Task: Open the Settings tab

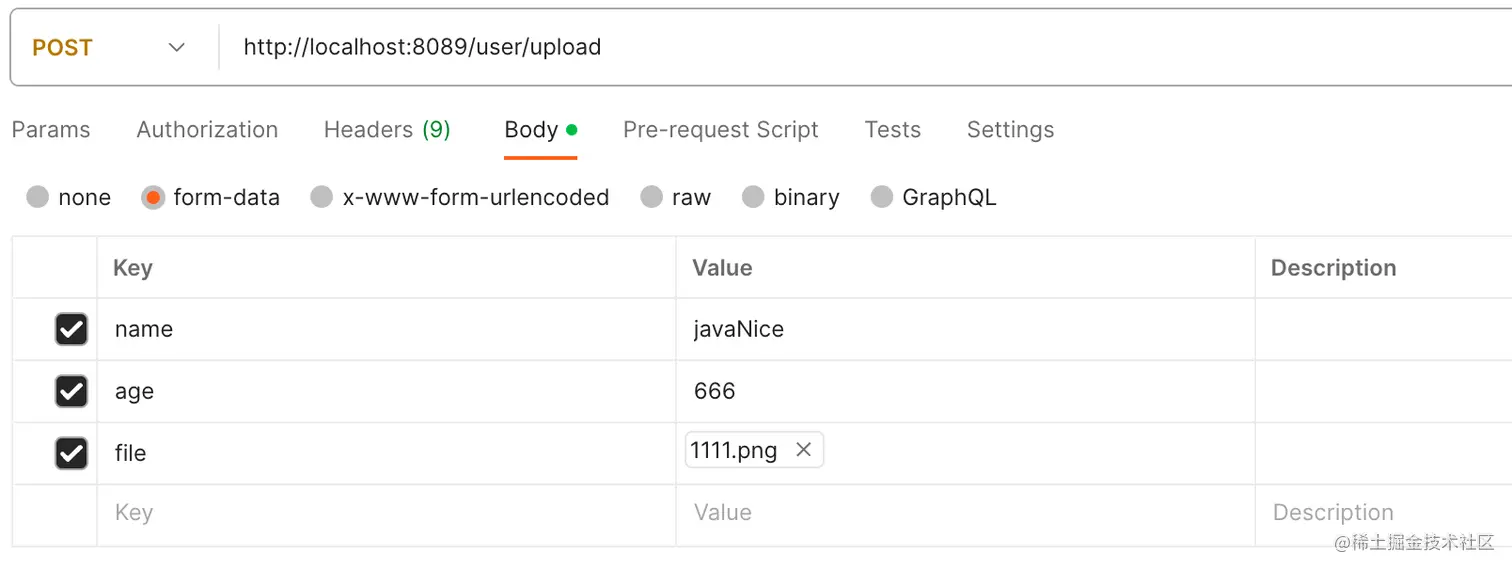Action: tap(1010, 130)
